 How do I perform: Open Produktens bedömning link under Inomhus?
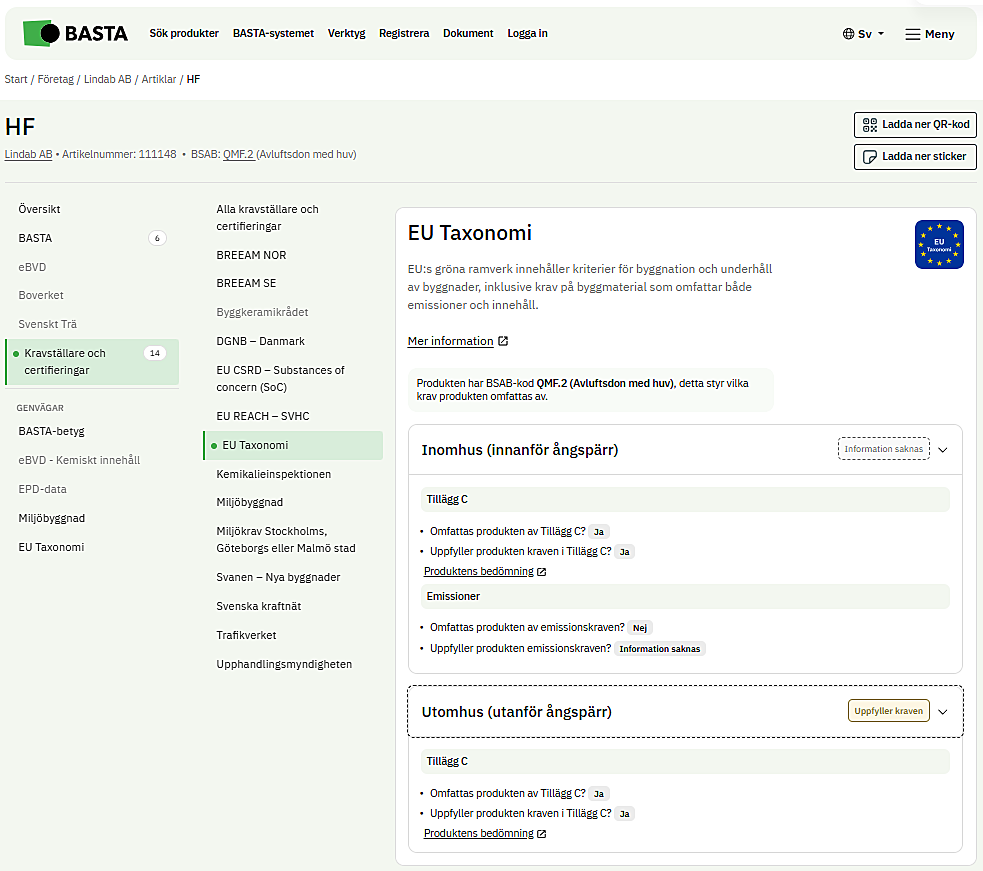478,572
